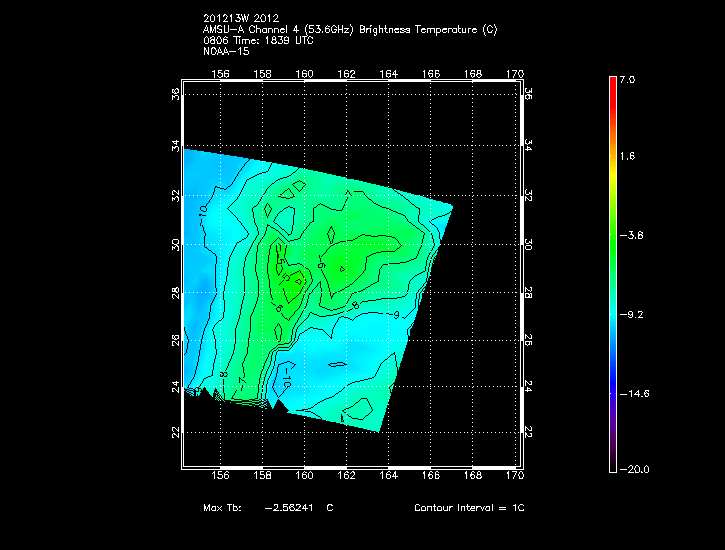This screenshot has height=550, width=725.
Task: Click the cyan section near -9.2 on color bar
Action: pos(613,314)
